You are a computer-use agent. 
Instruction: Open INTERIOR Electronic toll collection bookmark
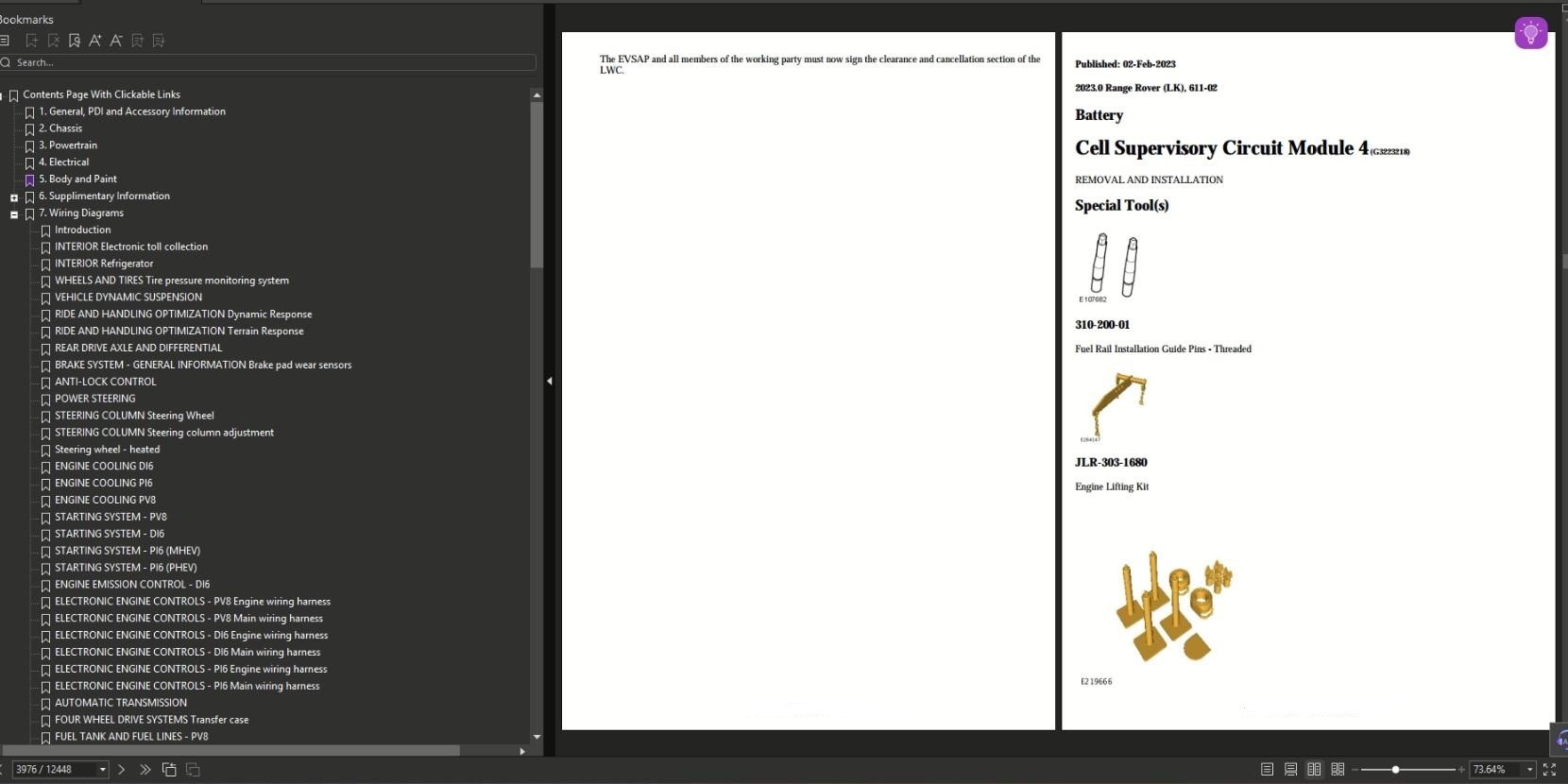click(x=131, y=247)
